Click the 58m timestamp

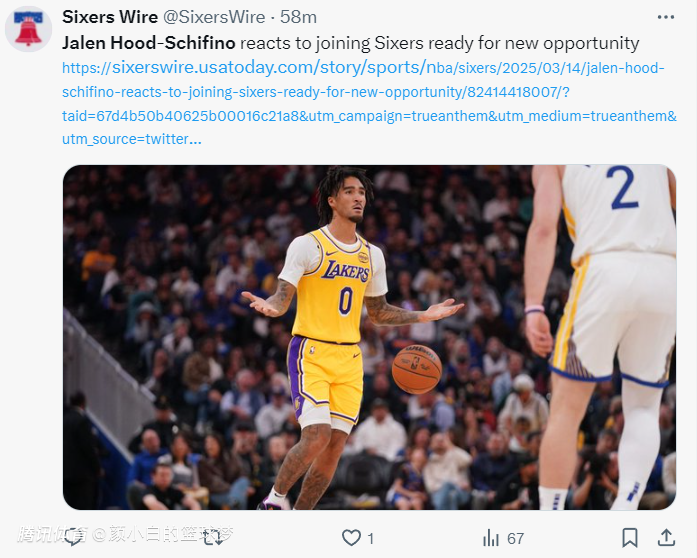pyautogui.click(x=297, y=17)
